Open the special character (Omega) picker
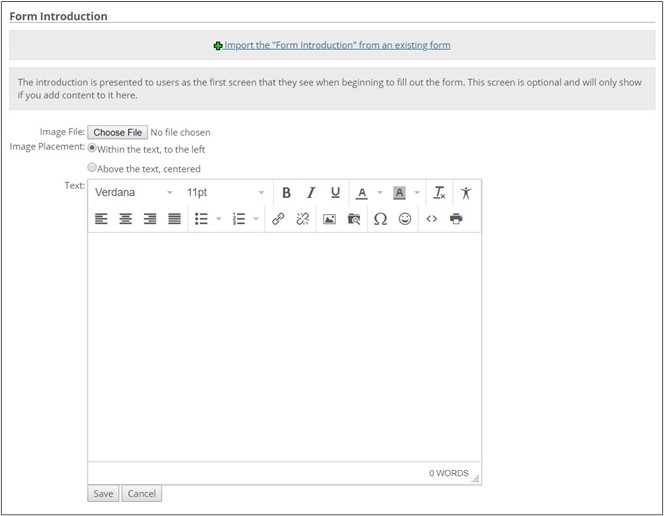Image resolution: width=664 pixels, height=516 pixels. click(x=380, y=219)
